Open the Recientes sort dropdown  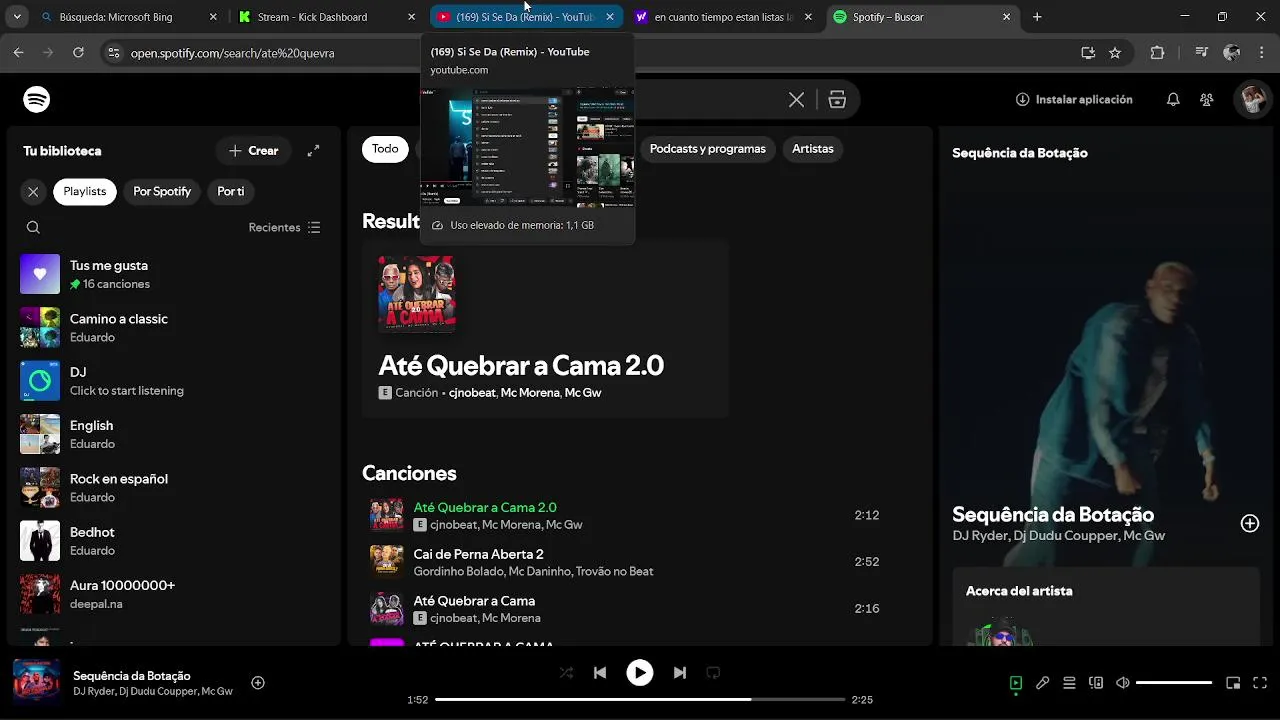click(x=285, y=227)
